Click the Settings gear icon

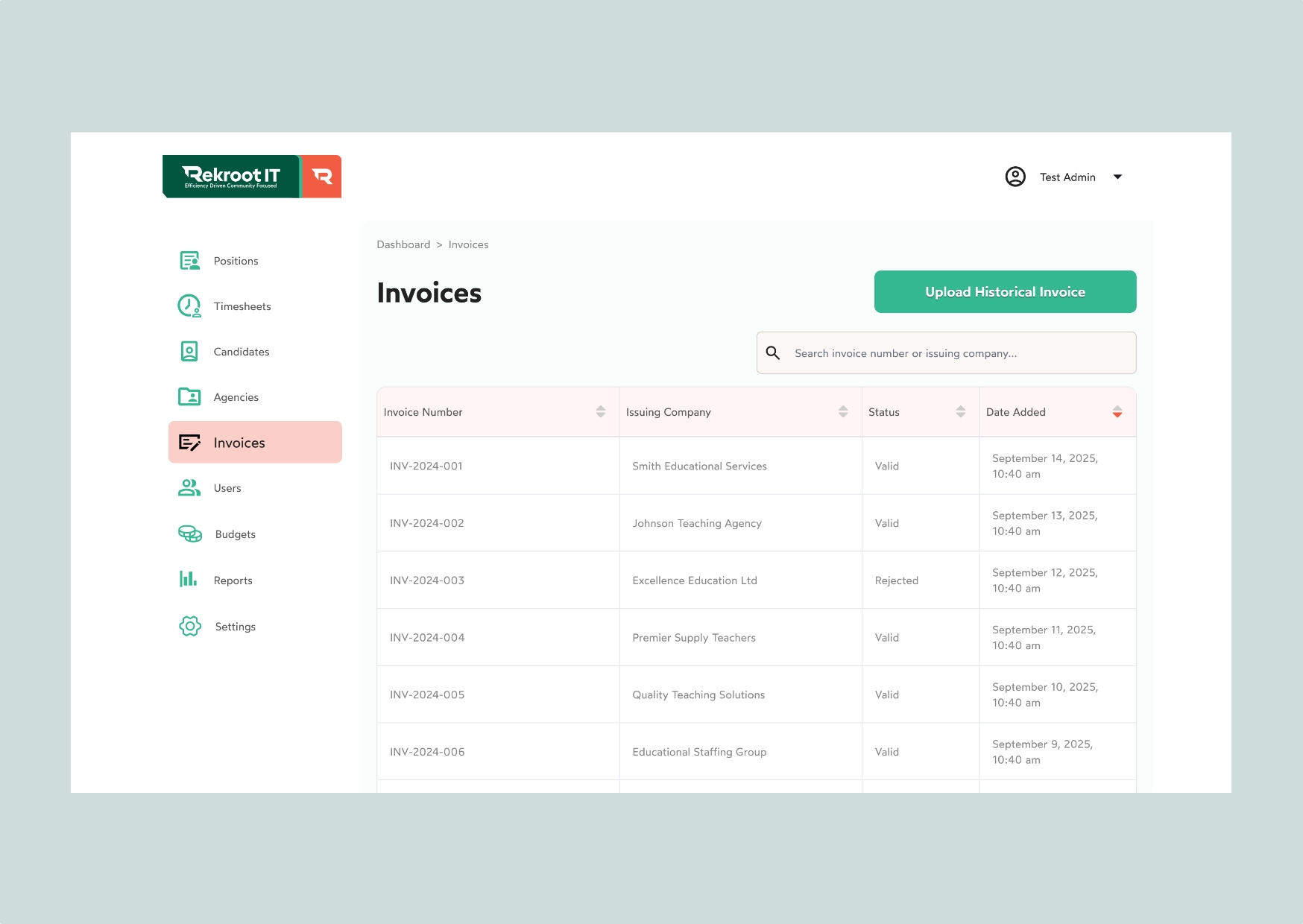(190, 627)
